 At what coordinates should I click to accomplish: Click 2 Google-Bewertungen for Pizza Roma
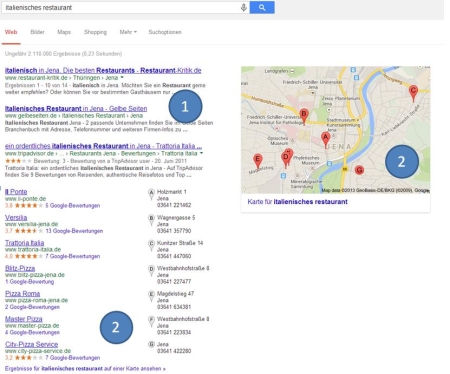tap(32, 307)
